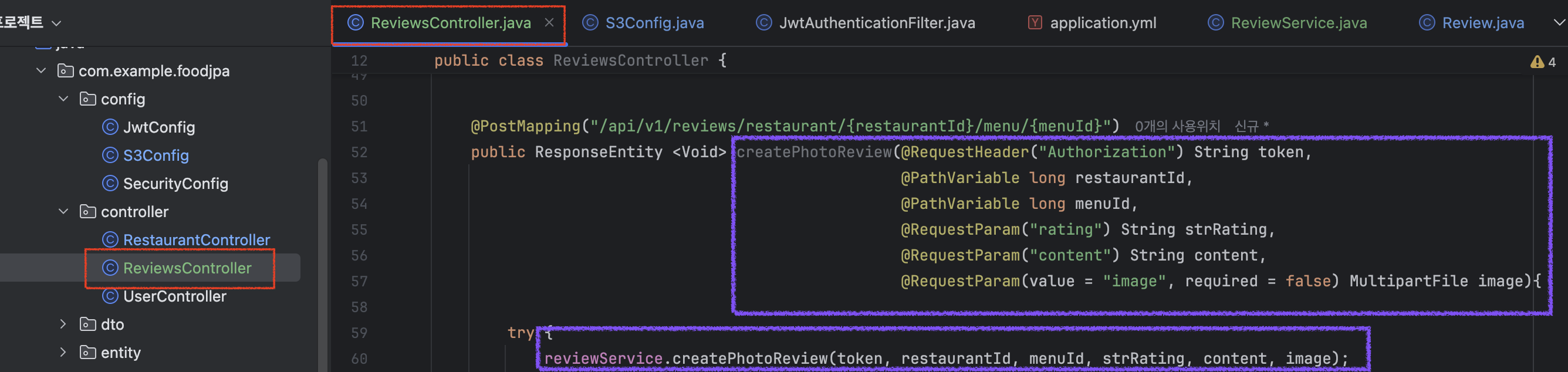The height and width of the screenshot is (372, 1568).
Task: Open the 프로젝트 view dropdown
Action: [x=31, y=23]
